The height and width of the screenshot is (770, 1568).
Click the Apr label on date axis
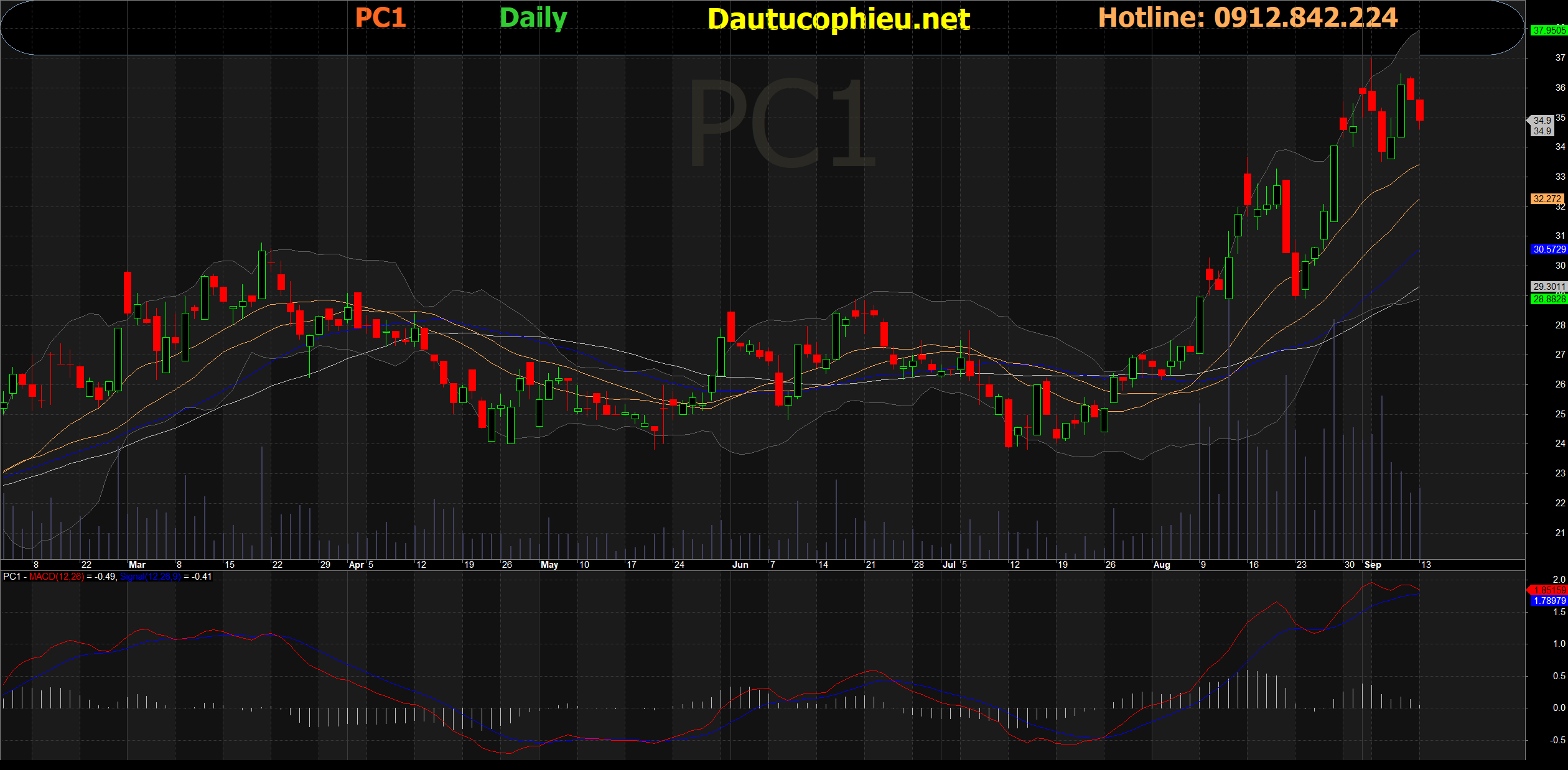(x=356, y=565)
